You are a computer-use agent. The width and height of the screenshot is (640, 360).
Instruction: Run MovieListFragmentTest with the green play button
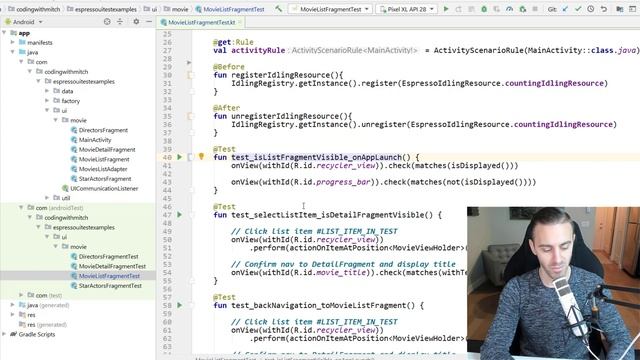[x=446, y=9]
